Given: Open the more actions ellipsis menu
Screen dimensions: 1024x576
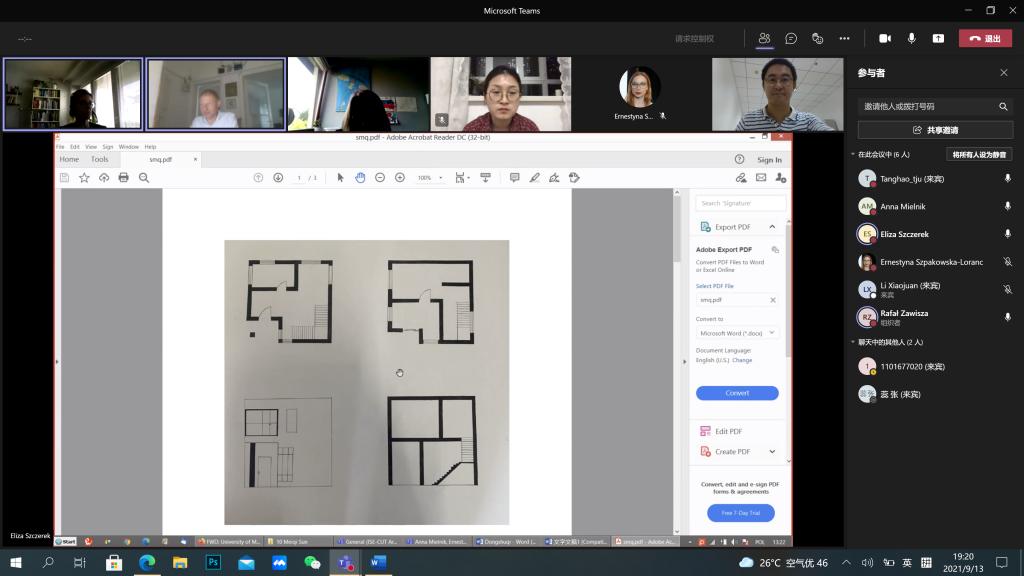Looking at the screenshot, I should pyautogui.click(x=844, y=38).
